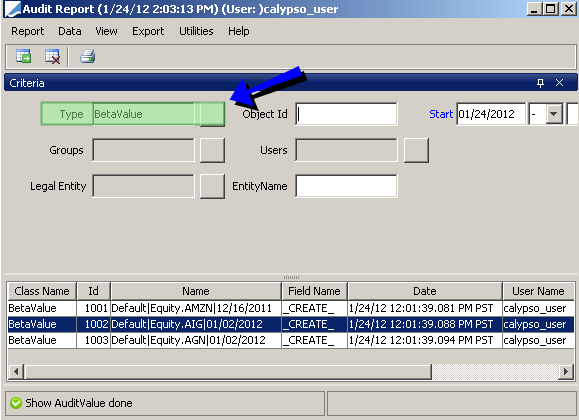Screen dimensions: 579x420
Task: Open the Utilities menu
Action: pyautogui.click(x=196, y=31)
